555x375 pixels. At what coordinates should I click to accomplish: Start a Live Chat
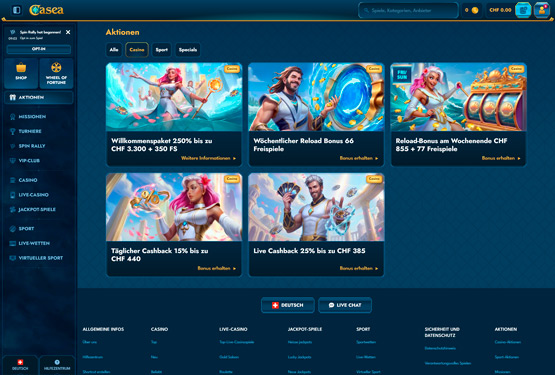point(345,305)
